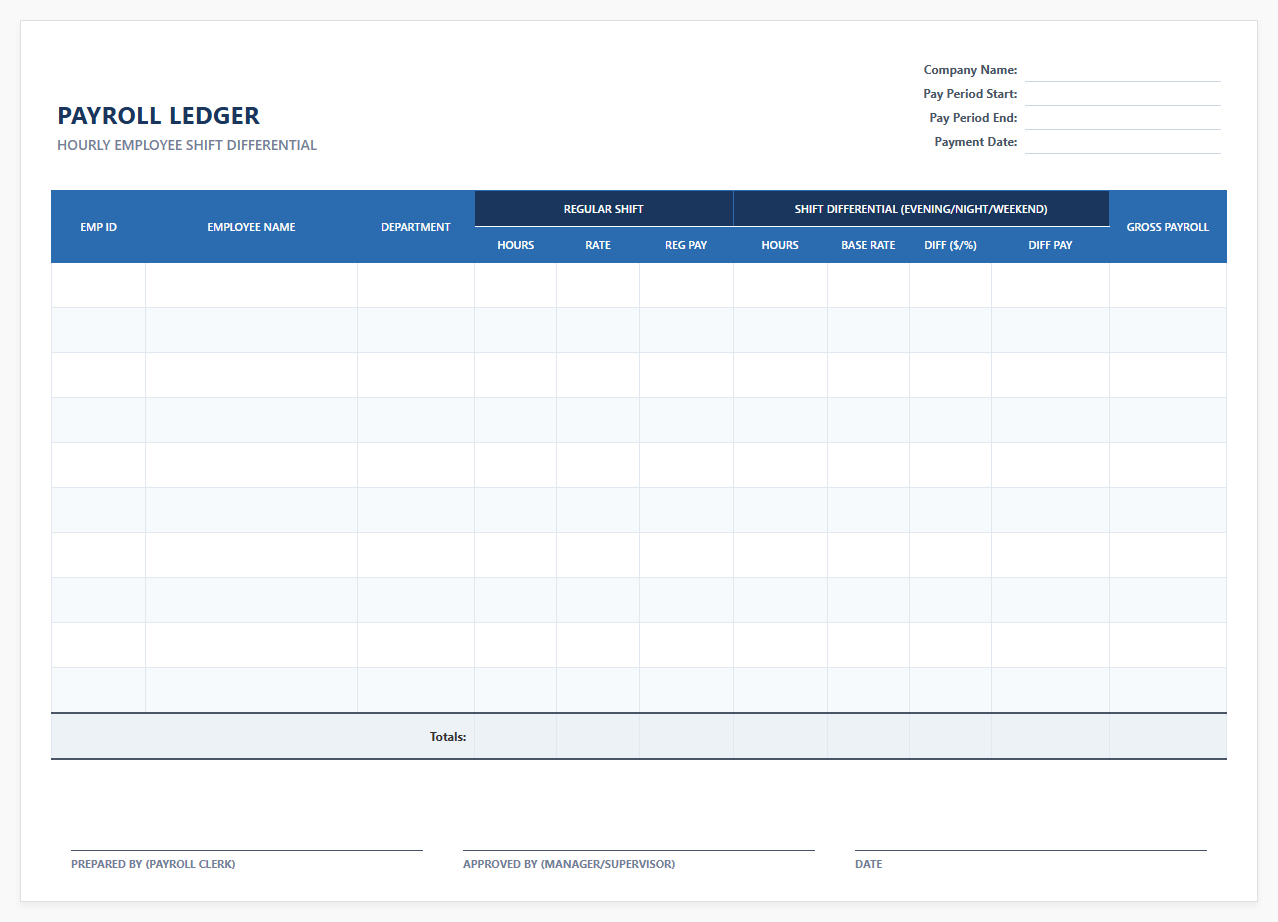Image resolution: width=1278 pixels, height=922 pixels.
Task: Click the Pay Period End label
Action: click(973, 118)
